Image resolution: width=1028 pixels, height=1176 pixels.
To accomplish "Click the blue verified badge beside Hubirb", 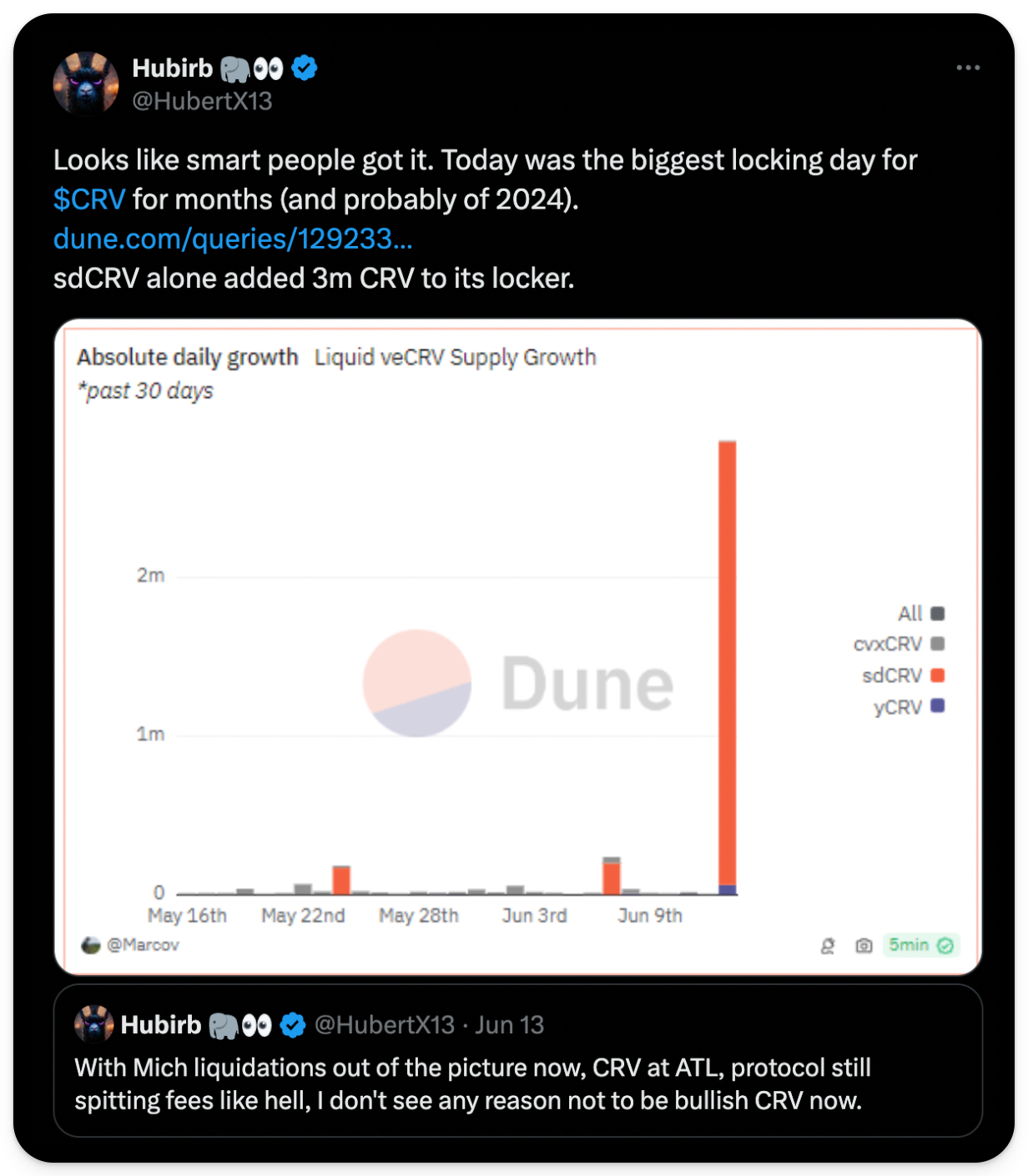I will [305, 68].
